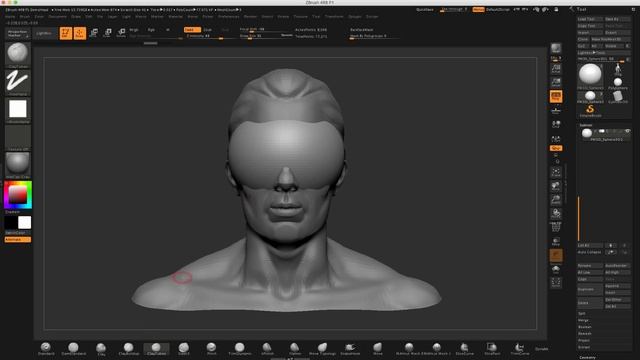
Task: Enable the Mrgb paint mode
Action: point(134,30)
